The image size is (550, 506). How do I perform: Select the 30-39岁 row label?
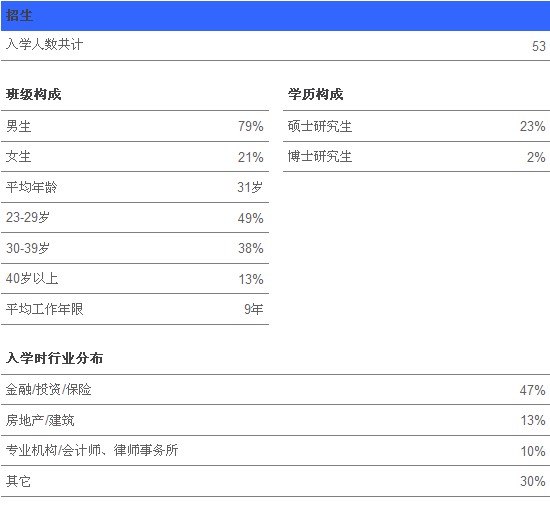coord(28,248)
